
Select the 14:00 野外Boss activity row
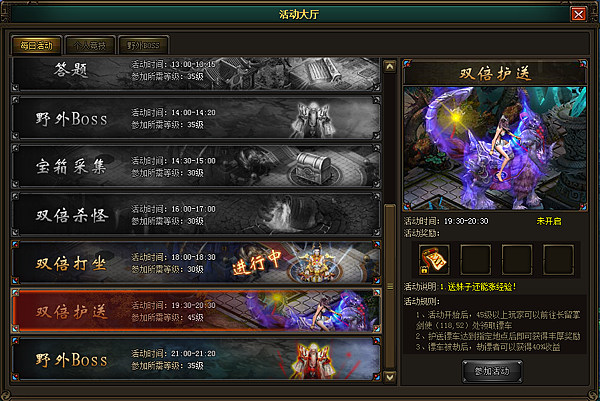click(196, 118)
